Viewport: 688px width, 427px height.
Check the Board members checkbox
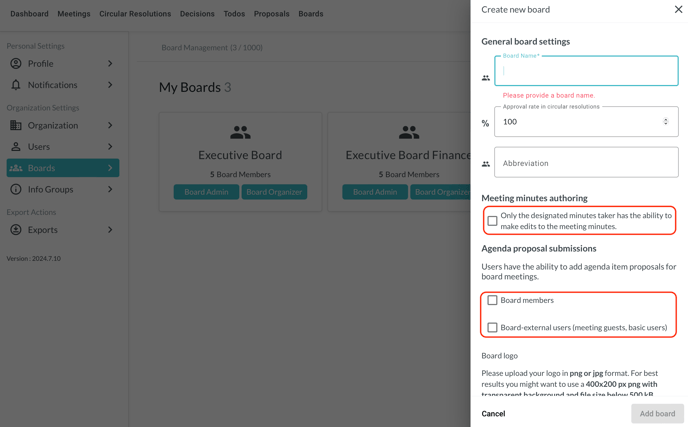(492, 300)
